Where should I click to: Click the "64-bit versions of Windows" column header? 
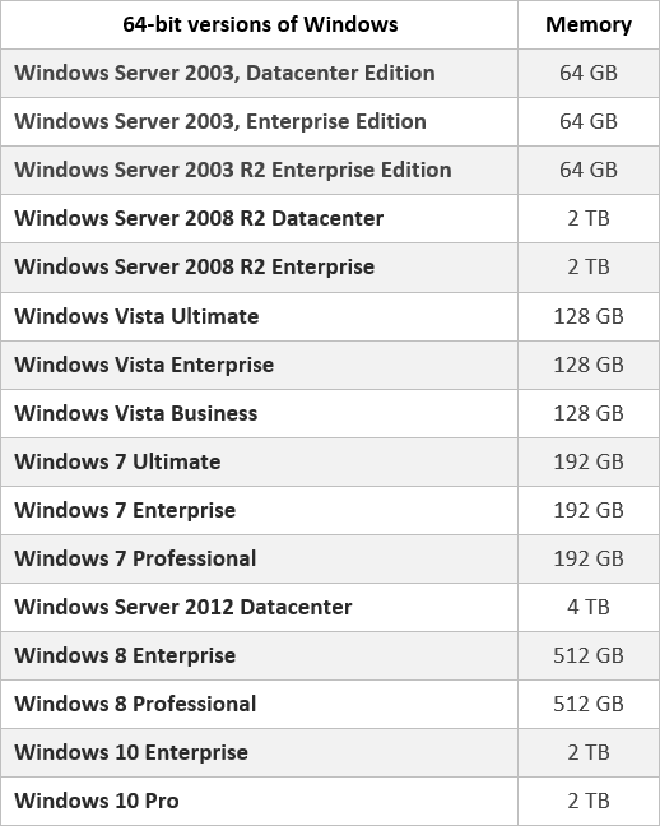[260, 25]
